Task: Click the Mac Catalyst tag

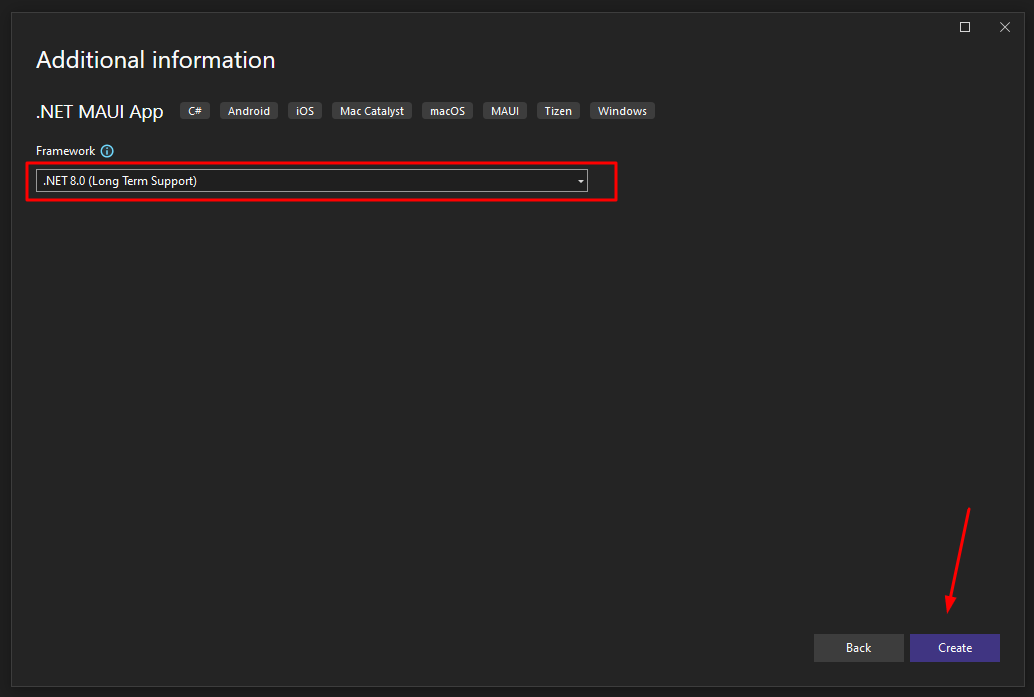Action: [x=372, y=111]
